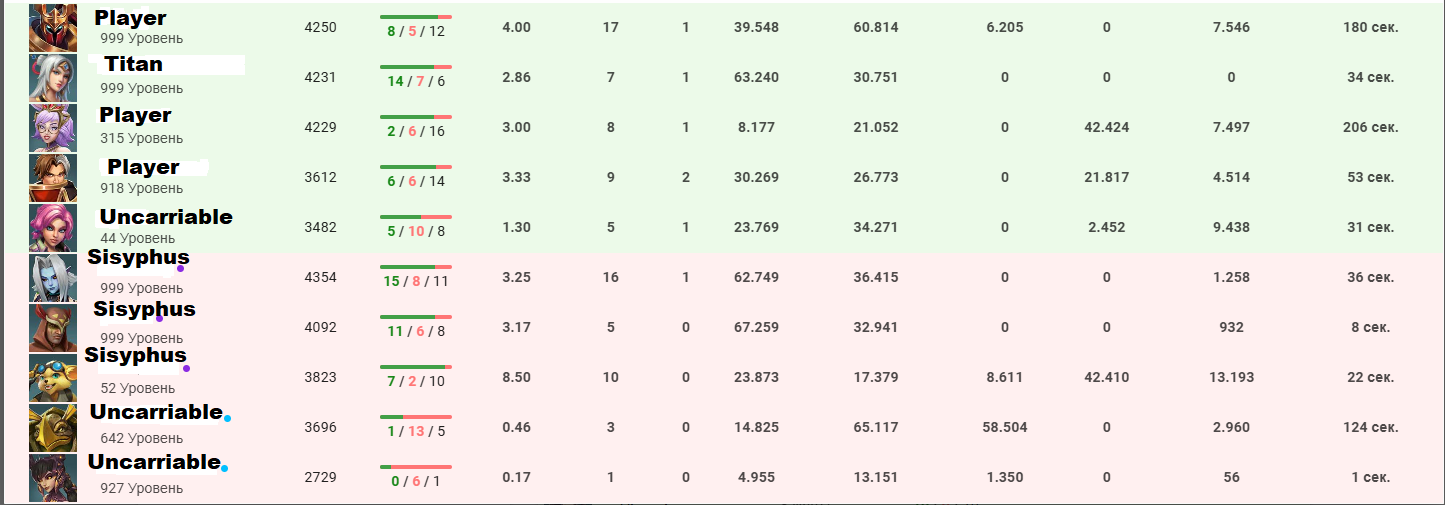1445x505 pixels.
Task: Click the Player name above 315 level
Action: (135, 115)
